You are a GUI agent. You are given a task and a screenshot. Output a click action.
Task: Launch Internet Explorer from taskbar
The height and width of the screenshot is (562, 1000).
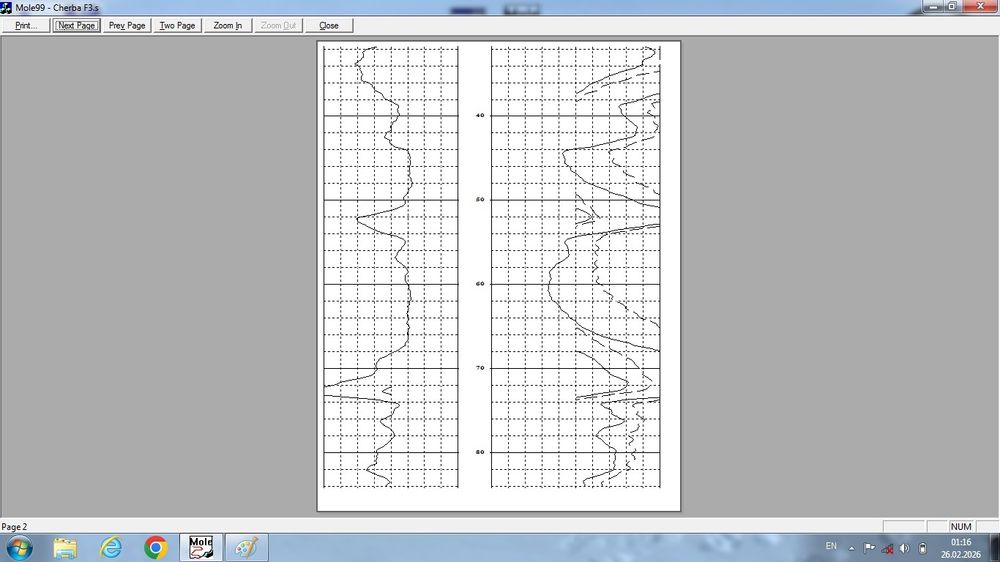tap(110, 548)
